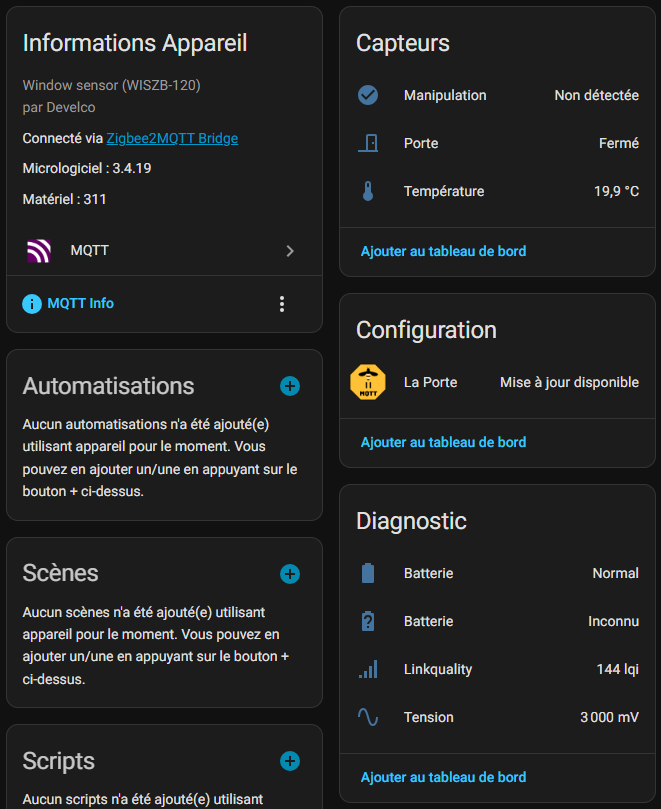Expand MQTT integration with the chevron arrow
This screenshot has height=809, width=661.
pyautogui.click(x=290, y=251)
